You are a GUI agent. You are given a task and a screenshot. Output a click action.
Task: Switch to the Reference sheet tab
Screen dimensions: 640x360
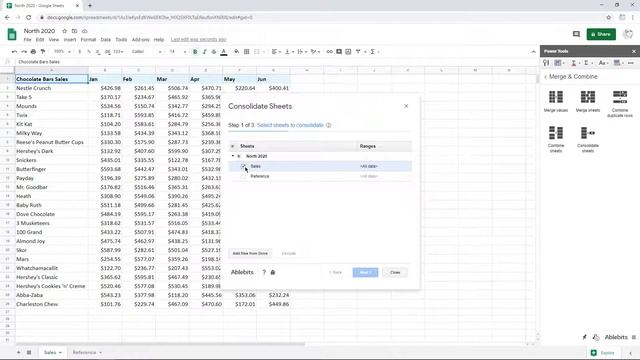click(x=84, y=353)
